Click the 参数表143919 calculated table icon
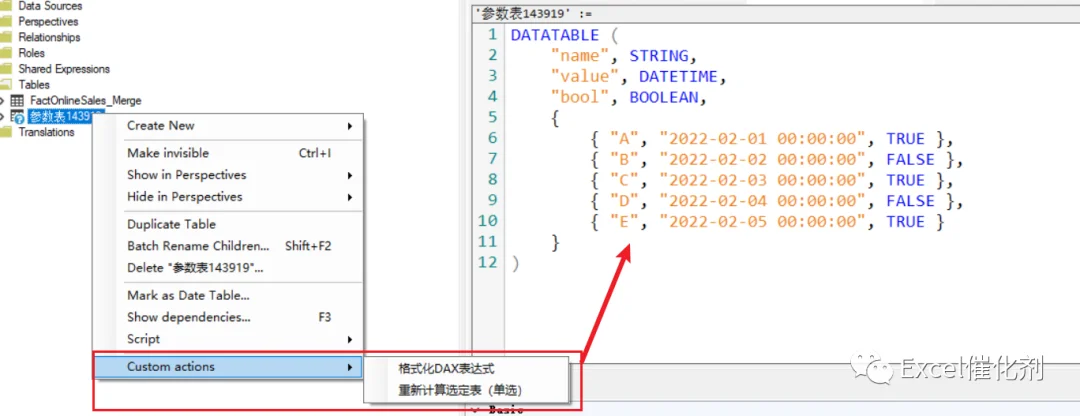1080x416 pixels. (18, 116)
